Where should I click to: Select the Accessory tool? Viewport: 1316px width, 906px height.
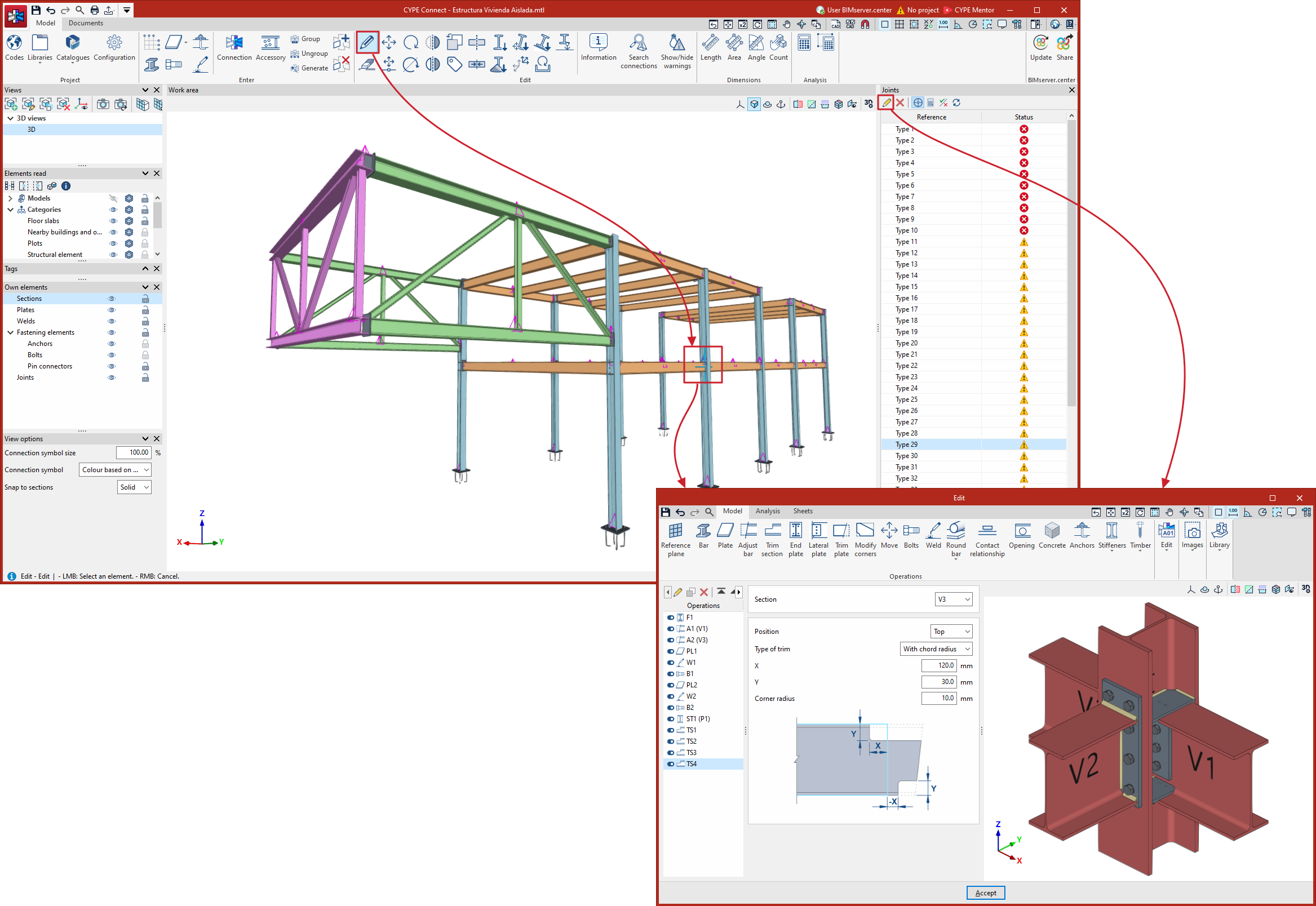[x=270, y=48]
